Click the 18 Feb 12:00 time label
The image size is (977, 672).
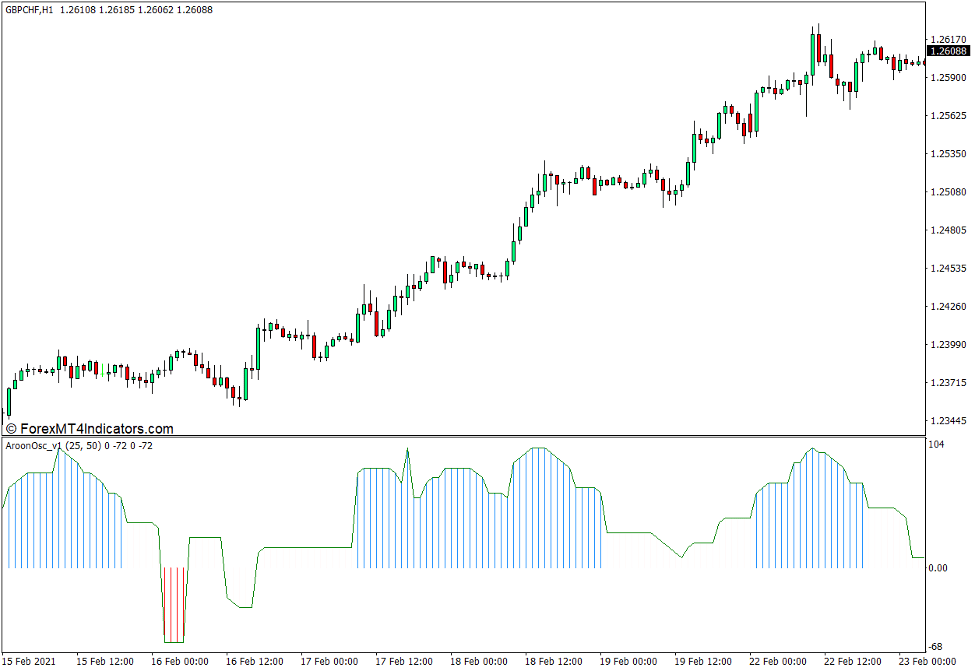click(x=554, y=662)
